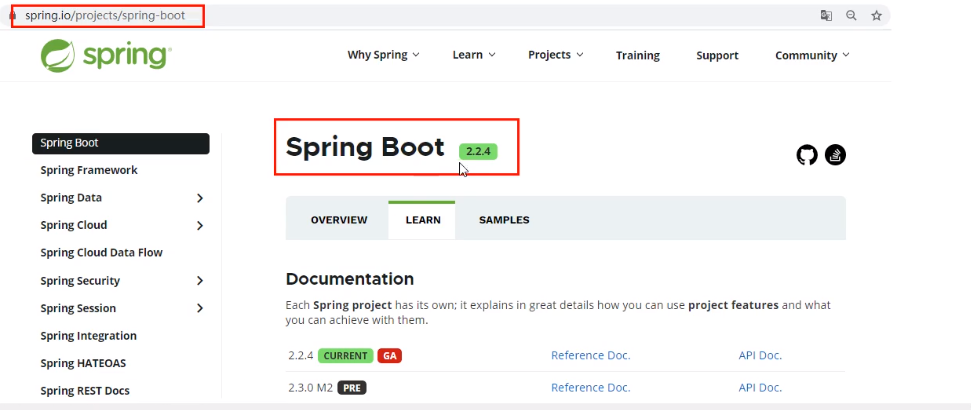Click the address bar URL spring.io/projects/spring-boot

point(105,15)
